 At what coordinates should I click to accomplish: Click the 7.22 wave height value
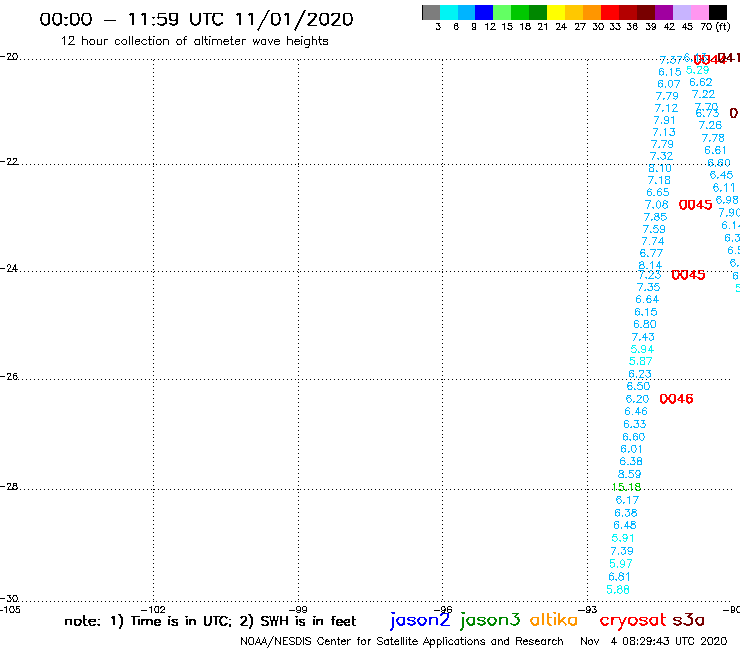(704, 94)
